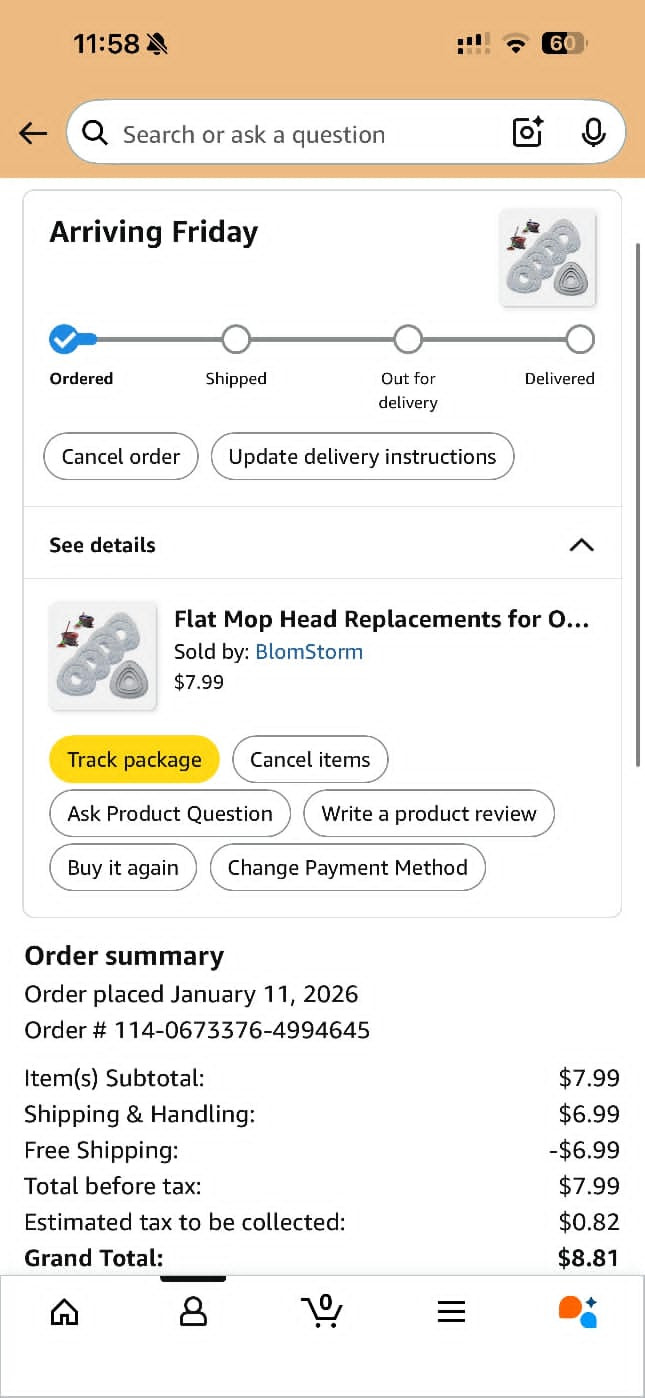The image size is (645, 1398).
Task: Click the Cancel order button
Action: [x=121, y=457]
